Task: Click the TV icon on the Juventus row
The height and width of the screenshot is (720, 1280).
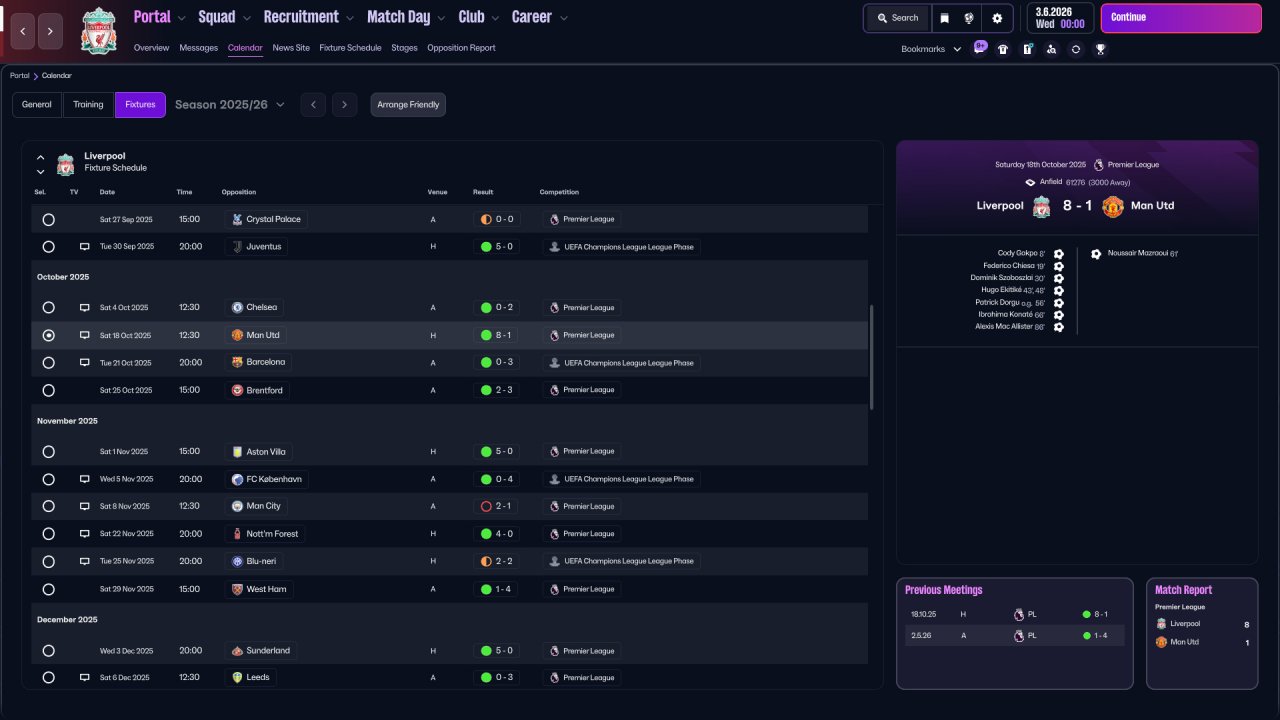Action: 85,246
